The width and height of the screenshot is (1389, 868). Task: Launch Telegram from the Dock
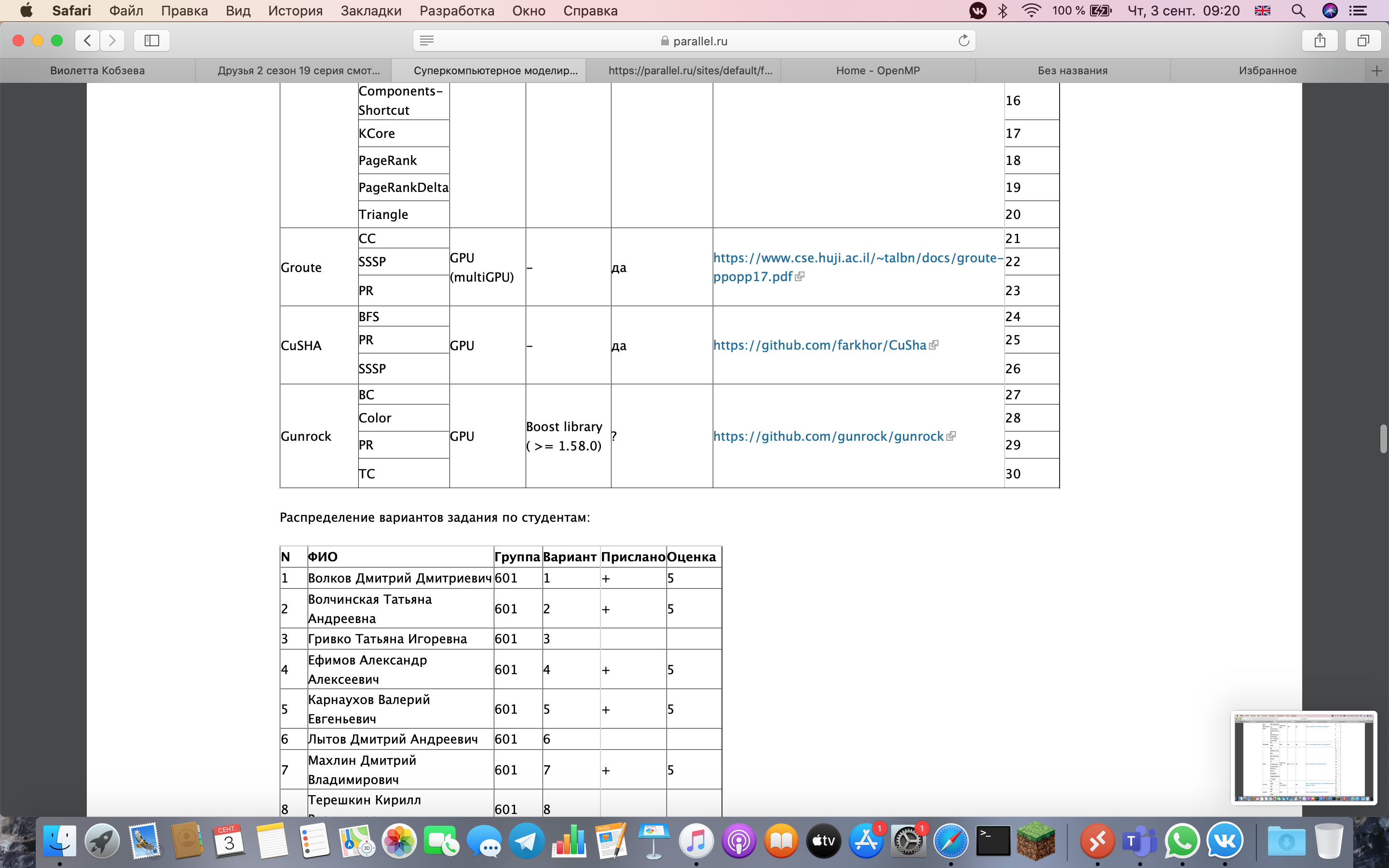pyautogui.click(x=526, y=841)
